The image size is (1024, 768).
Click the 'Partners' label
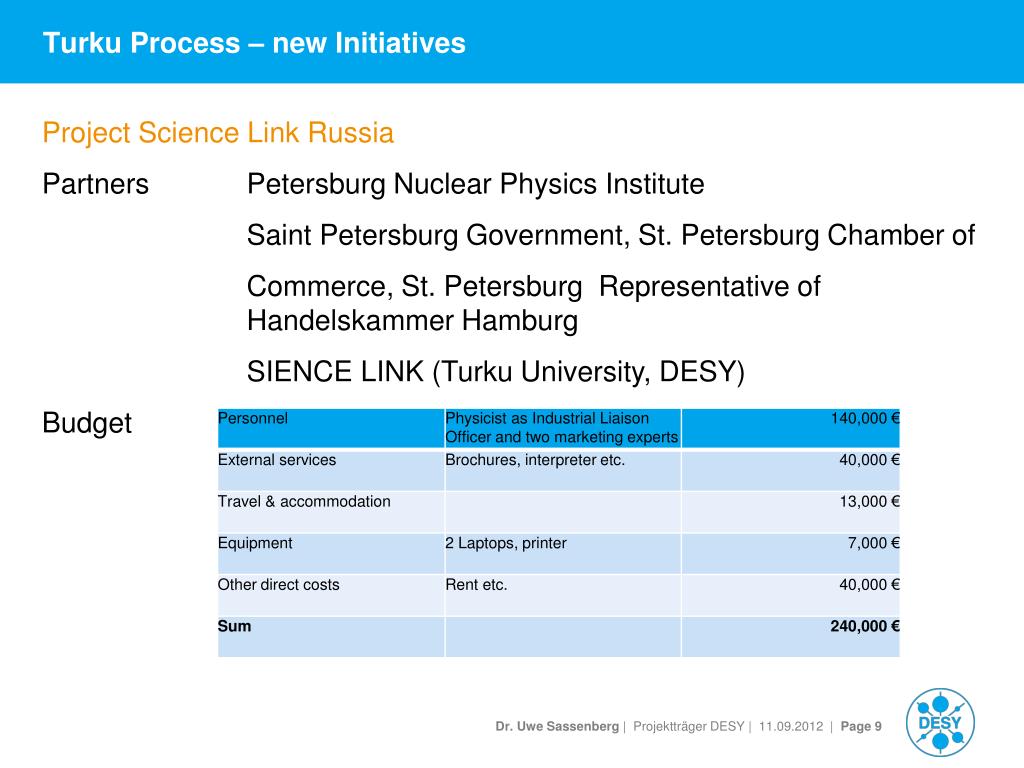(95, 184)
